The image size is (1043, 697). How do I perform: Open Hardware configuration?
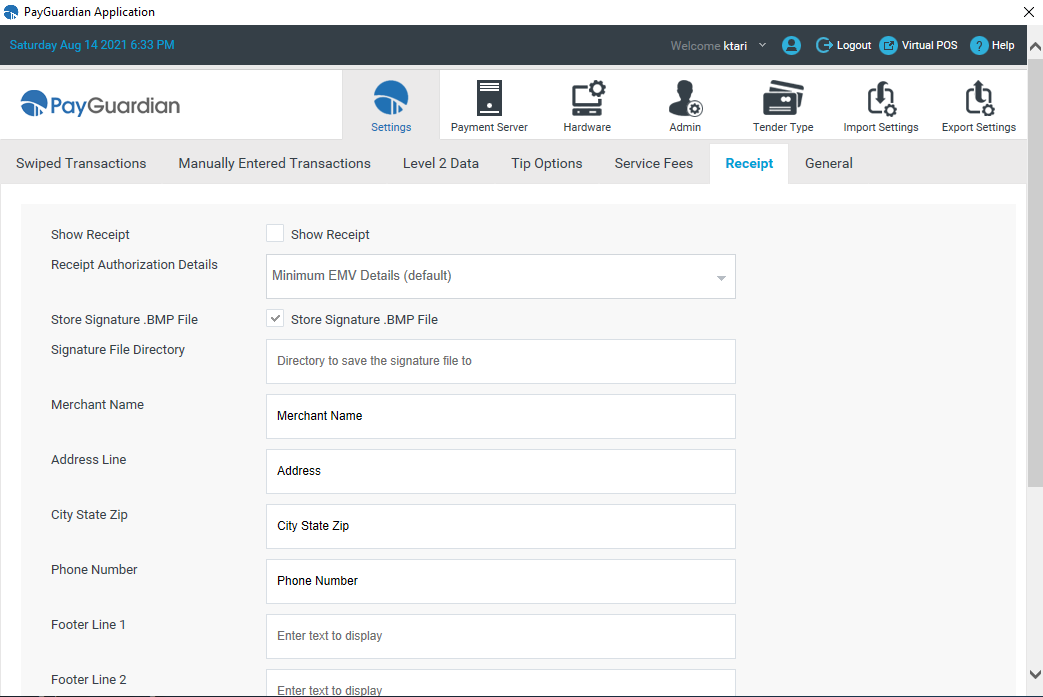586,104
